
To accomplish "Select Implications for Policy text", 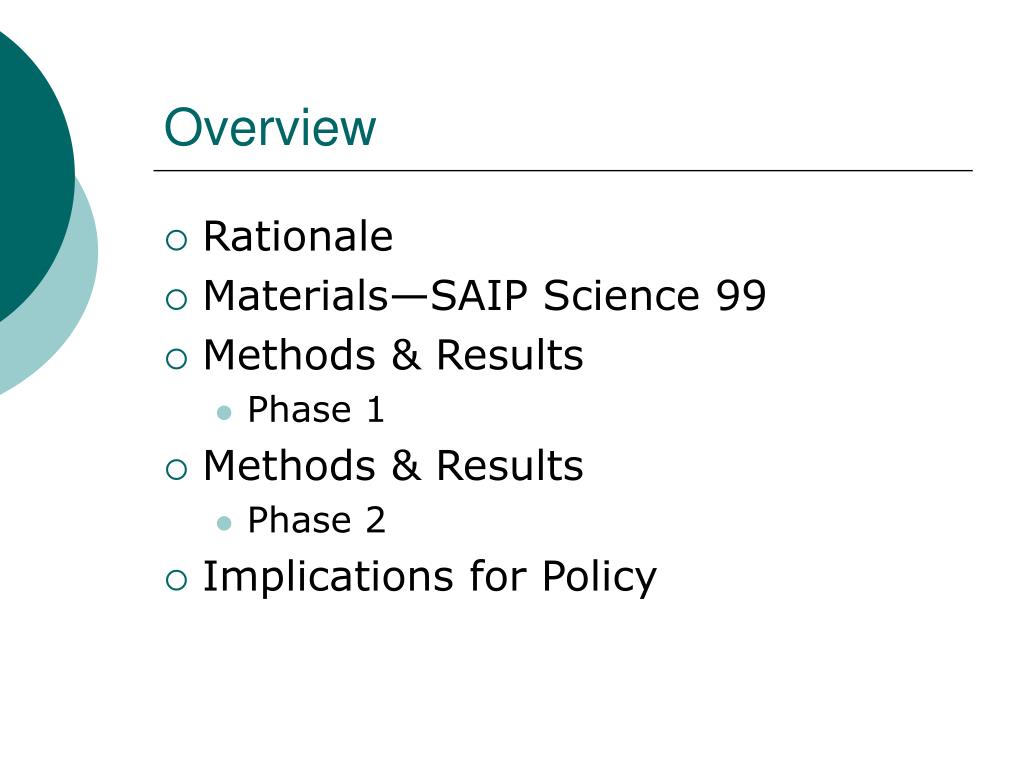I will [430, 577].
